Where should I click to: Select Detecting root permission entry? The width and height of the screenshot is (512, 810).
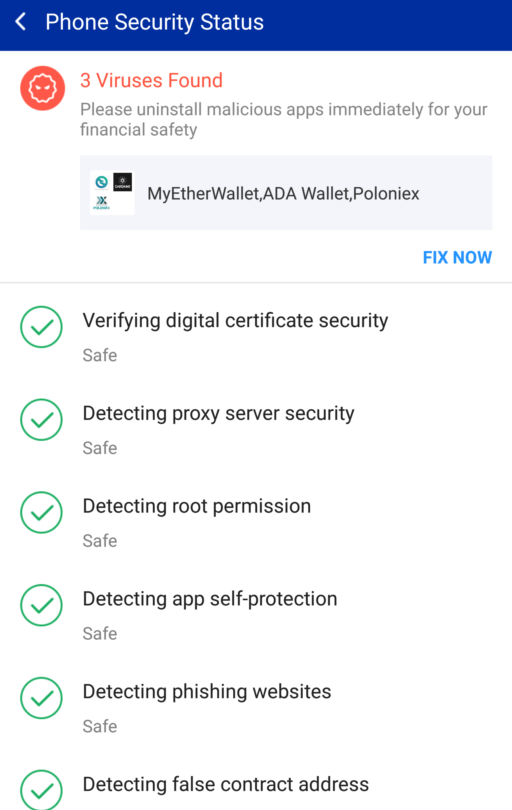tap(256, 522)
